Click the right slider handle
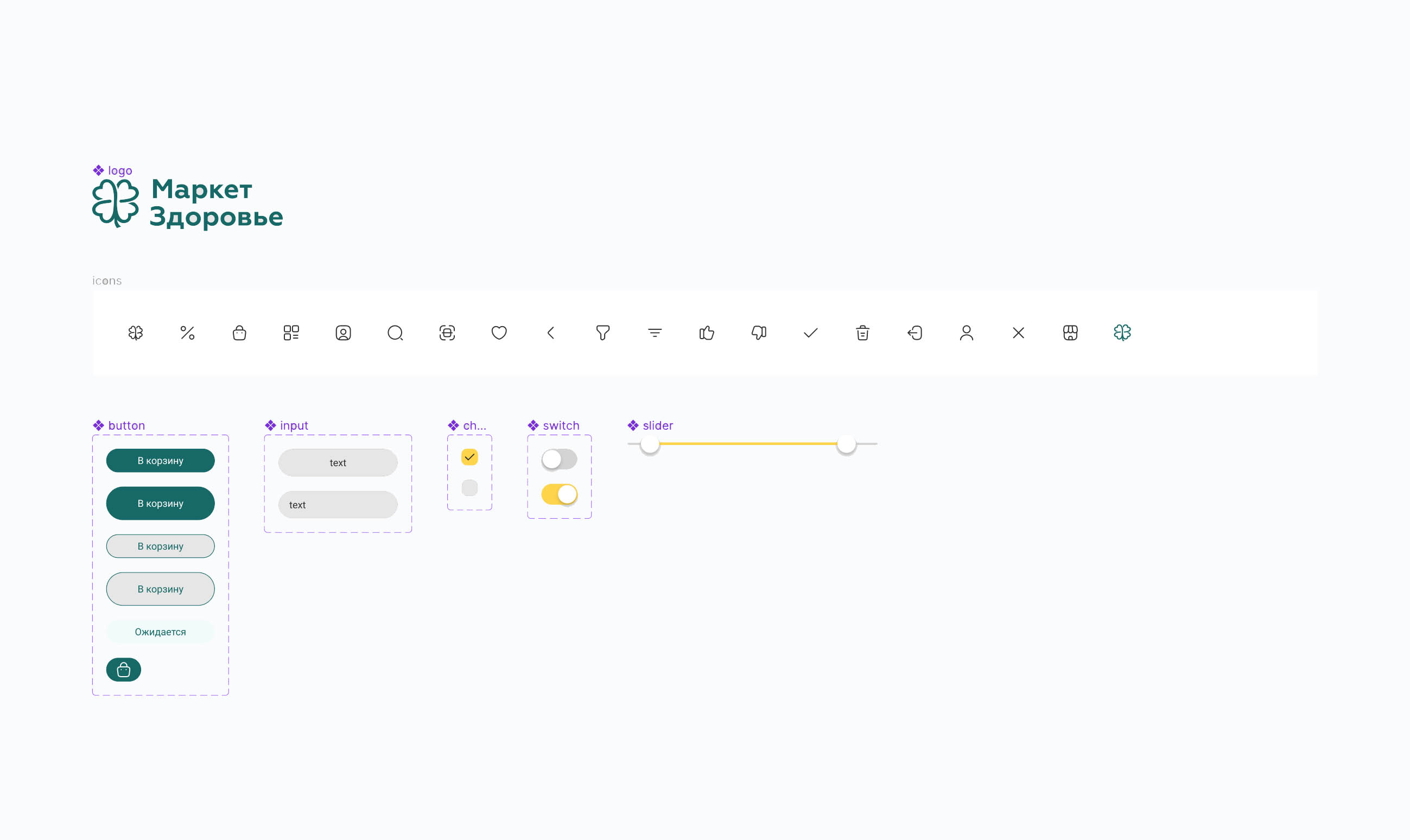Viewport: 1410px width, 840px height. [x=846, y=444]
